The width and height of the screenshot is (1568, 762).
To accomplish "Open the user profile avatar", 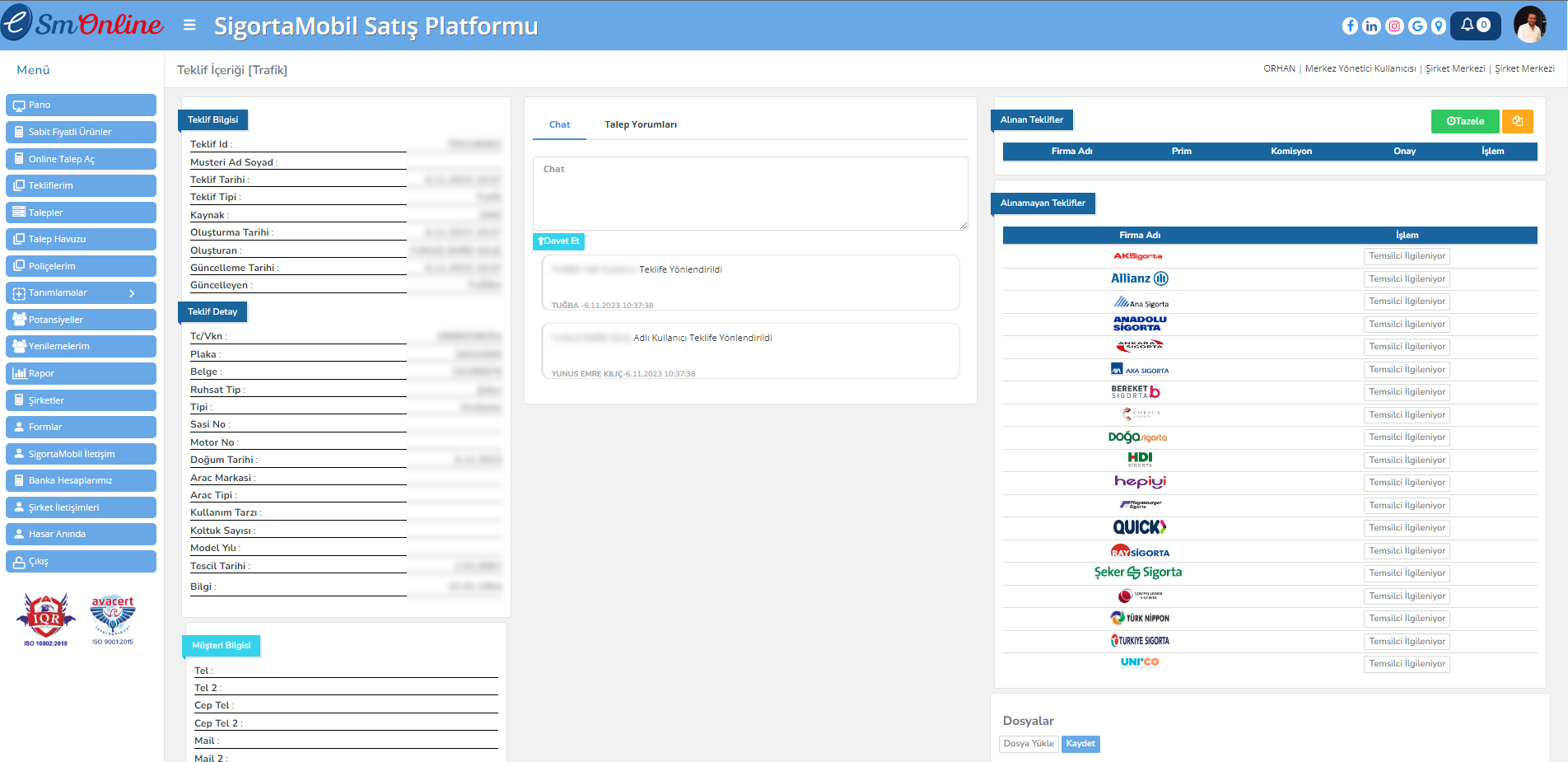I will [1530, 25].
